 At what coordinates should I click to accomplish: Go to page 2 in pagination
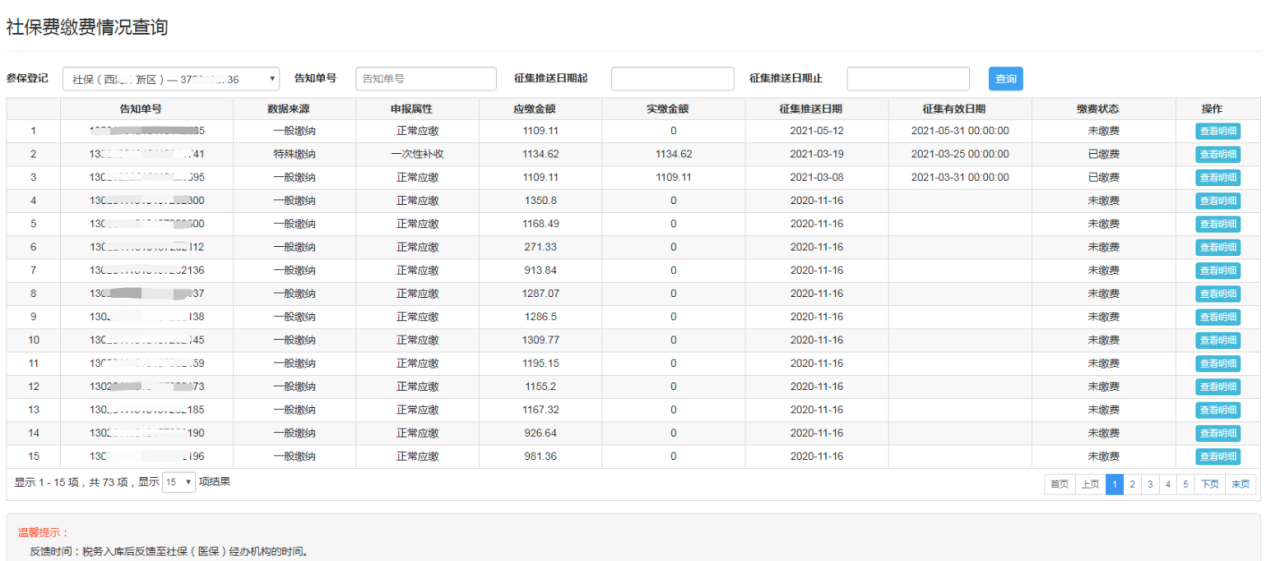(x=1132, y=484)
